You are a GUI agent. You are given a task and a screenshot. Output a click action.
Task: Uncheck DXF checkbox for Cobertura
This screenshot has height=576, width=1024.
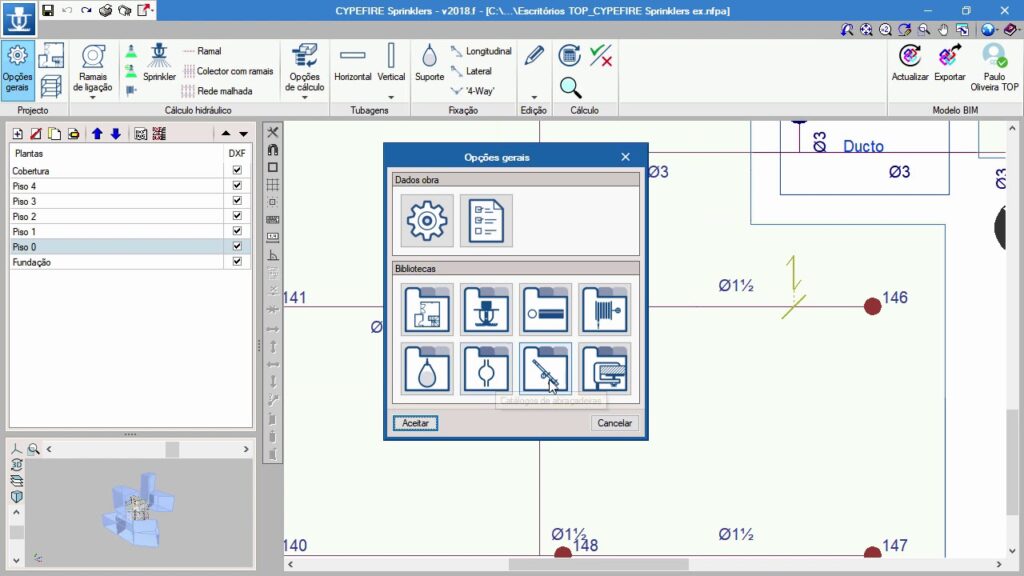click(x=237, y=171)
